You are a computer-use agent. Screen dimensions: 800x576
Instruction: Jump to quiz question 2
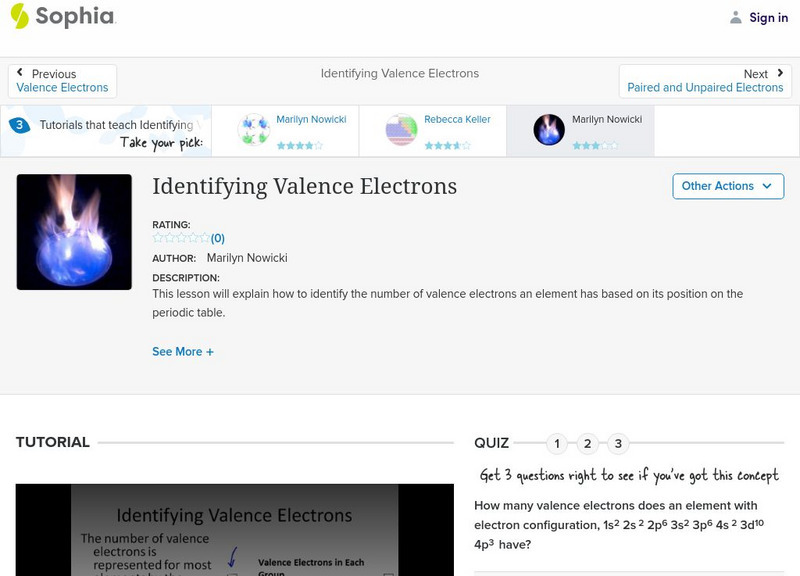(588, 444)
